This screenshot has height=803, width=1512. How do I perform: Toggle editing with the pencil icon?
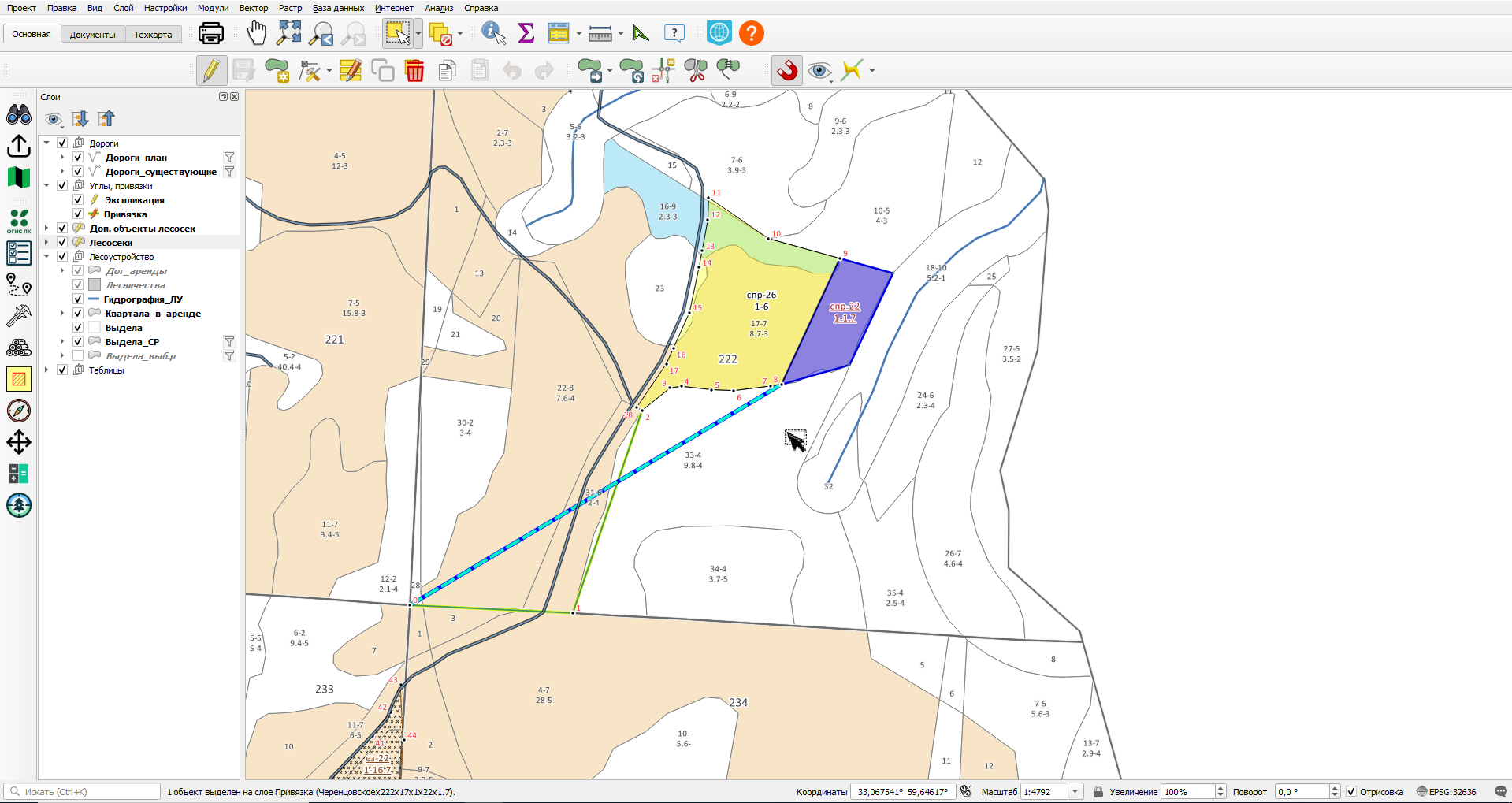(211, 70)
